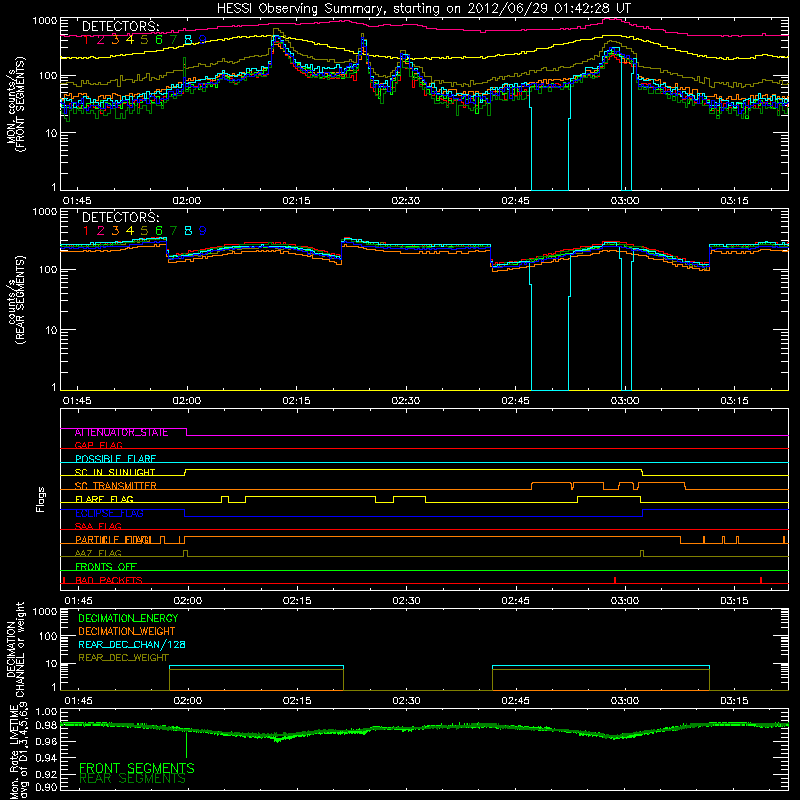This screenshot has height=800, width=800.
Task: Click the REAR_DEC_CHAN/128 legend entry
Action: [132, 644]
